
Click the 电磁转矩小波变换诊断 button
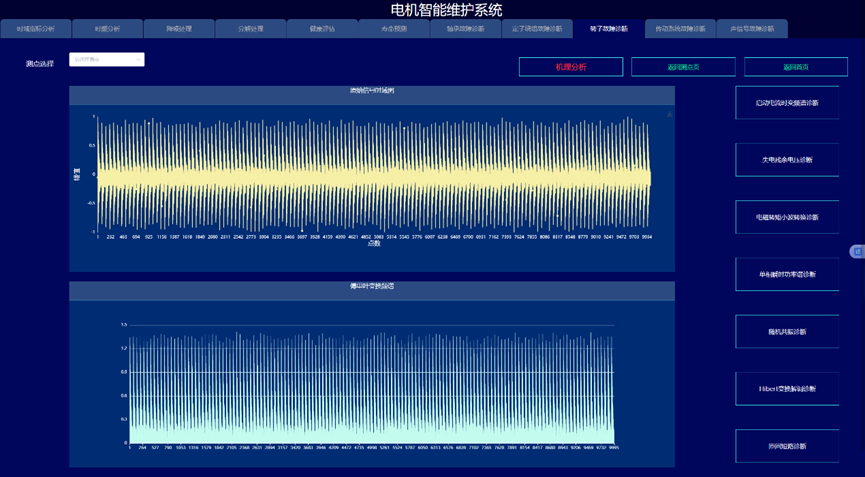click(x=787, y=217)
